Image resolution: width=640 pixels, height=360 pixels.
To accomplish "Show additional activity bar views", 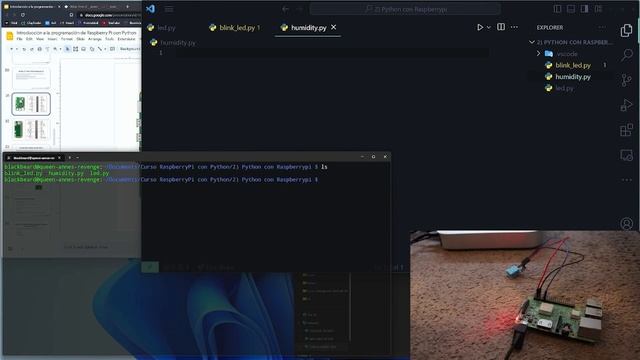I will pos(627,180).
